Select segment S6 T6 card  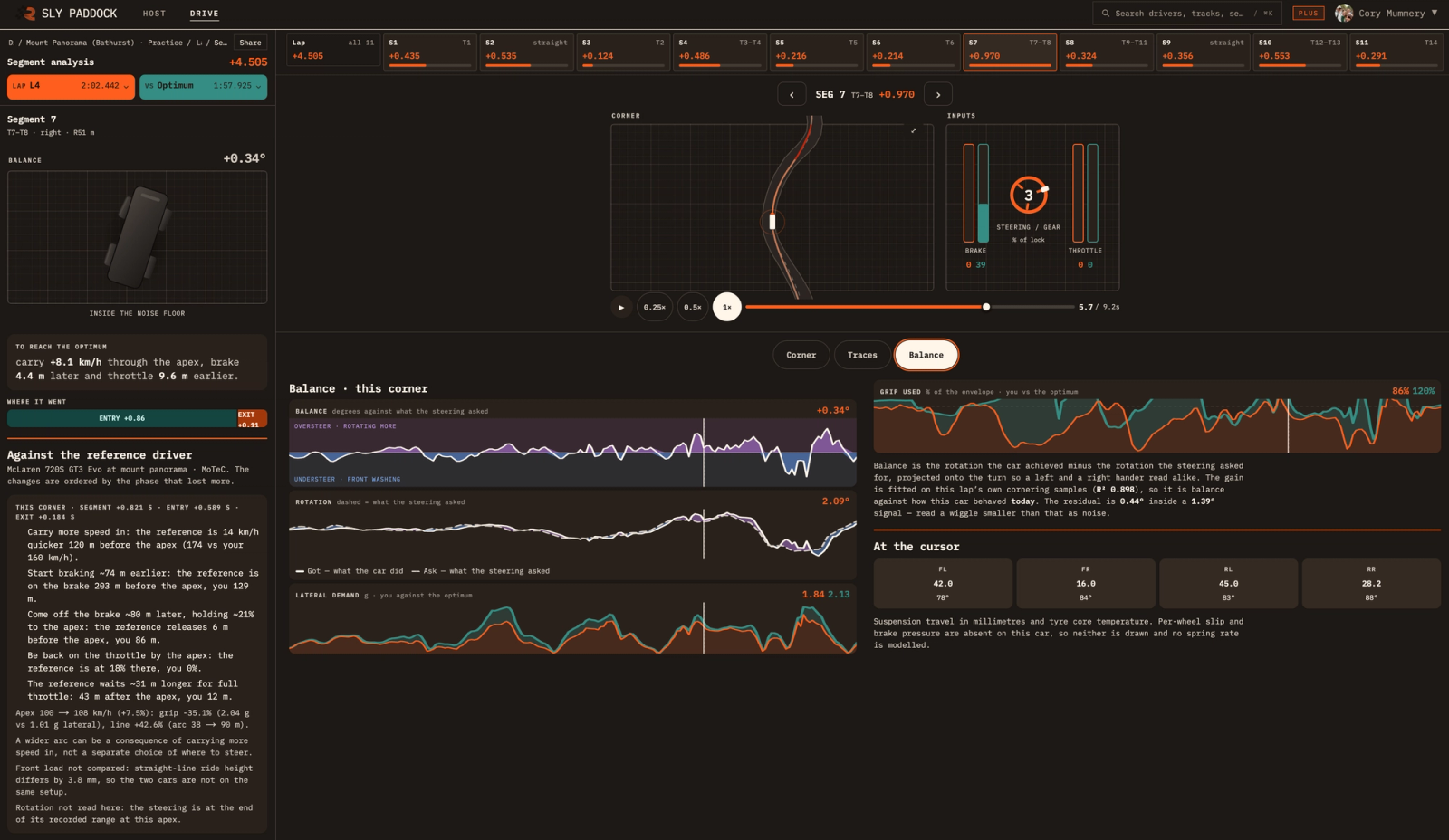pos(913,51)
